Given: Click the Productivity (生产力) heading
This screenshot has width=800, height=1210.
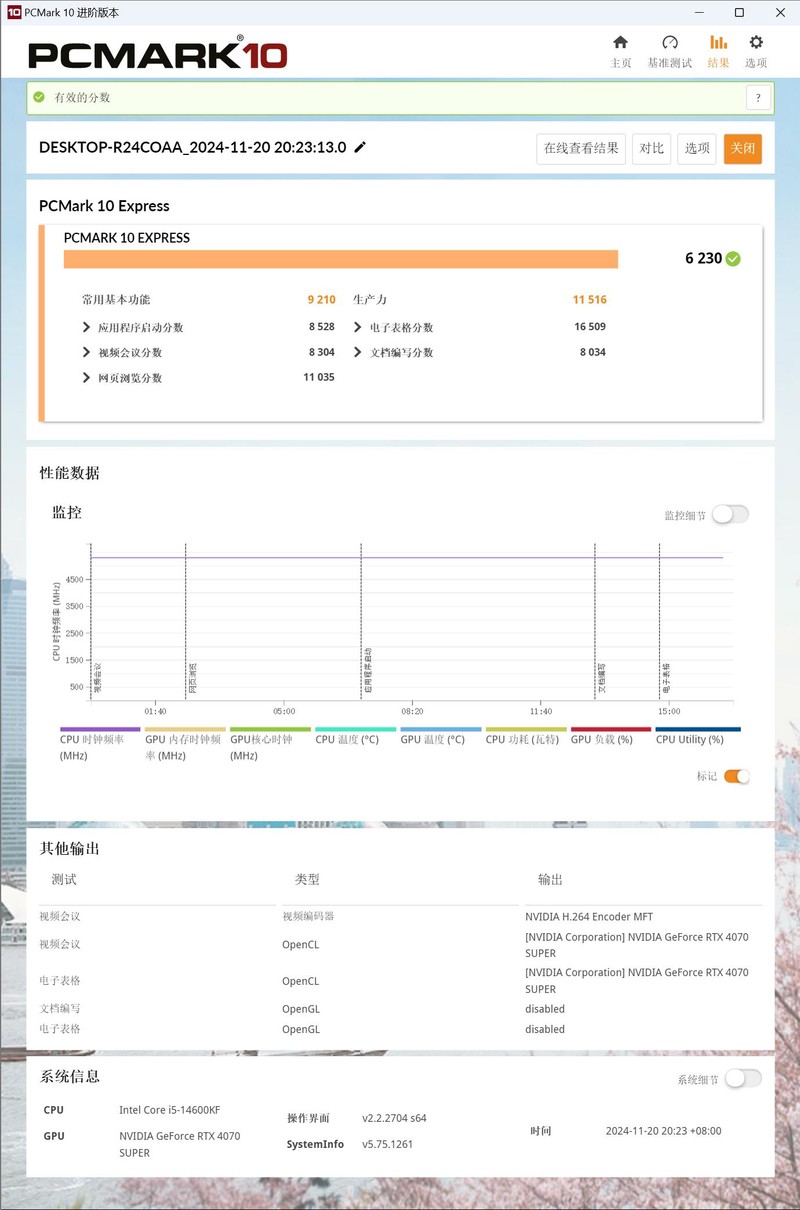Looking at the screenshot, I should (370, 299).
